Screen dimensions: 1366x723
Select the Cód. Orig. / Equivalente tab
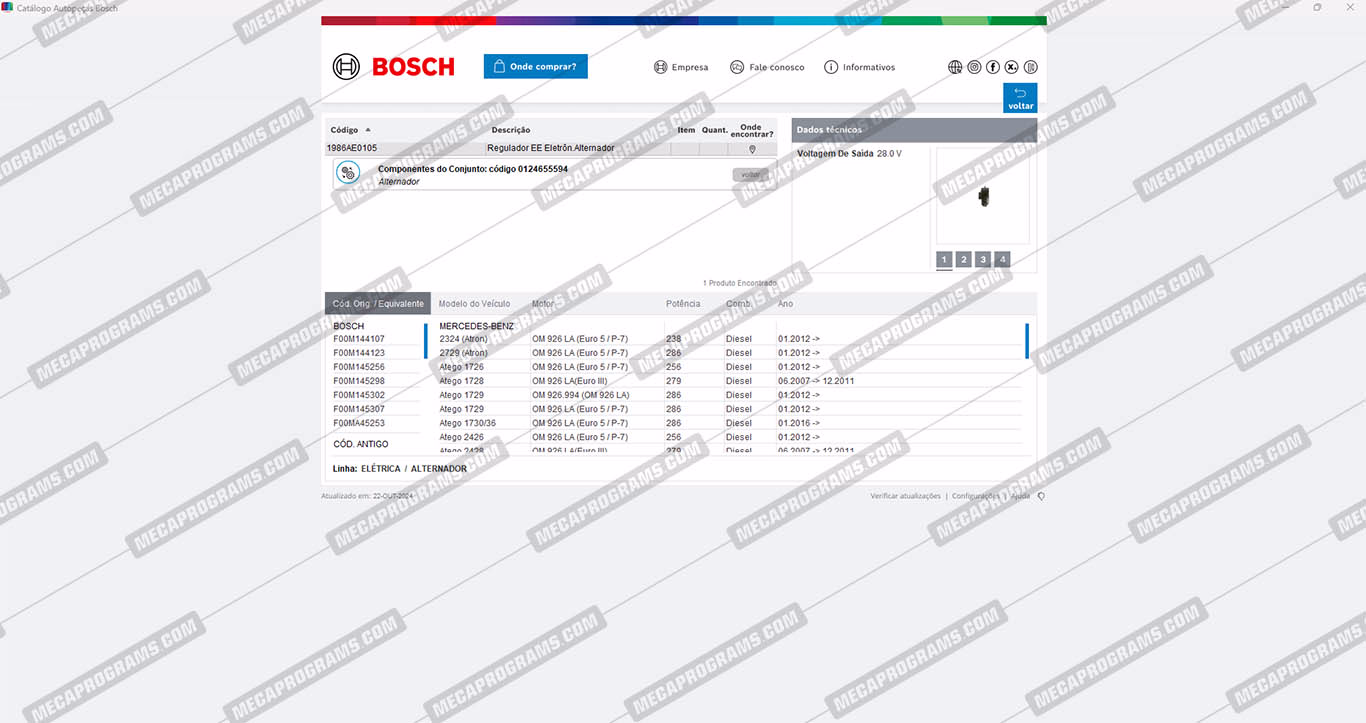(x=378, y=304)
